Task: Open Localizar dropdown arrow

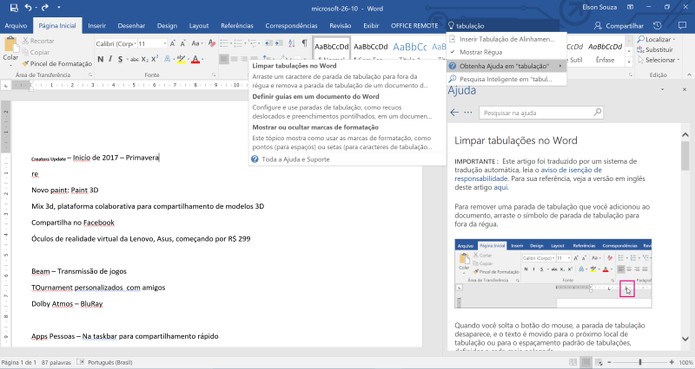Action: pos(674,40)
